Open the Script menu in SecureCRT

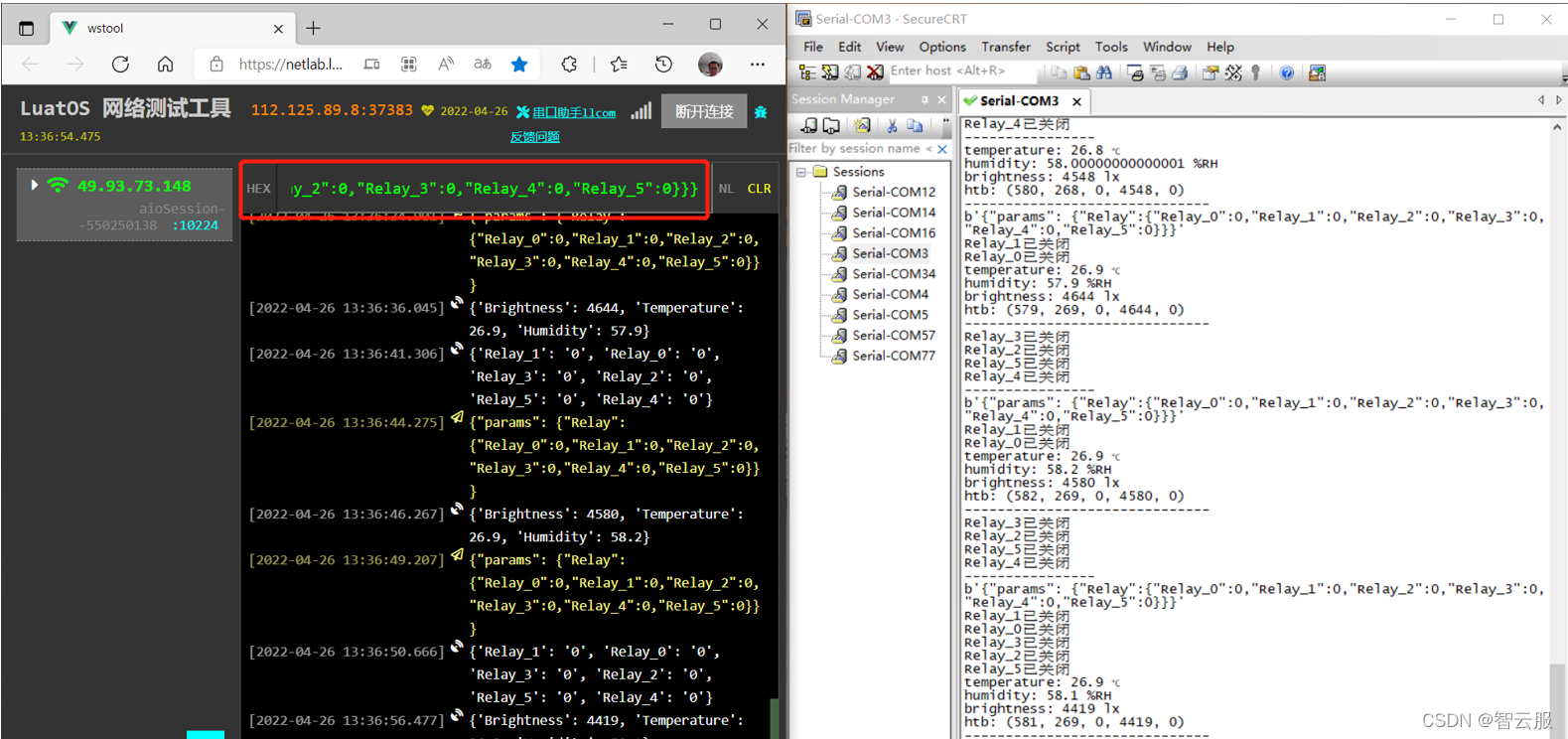pyautogui.click(x=1063, y=47)
